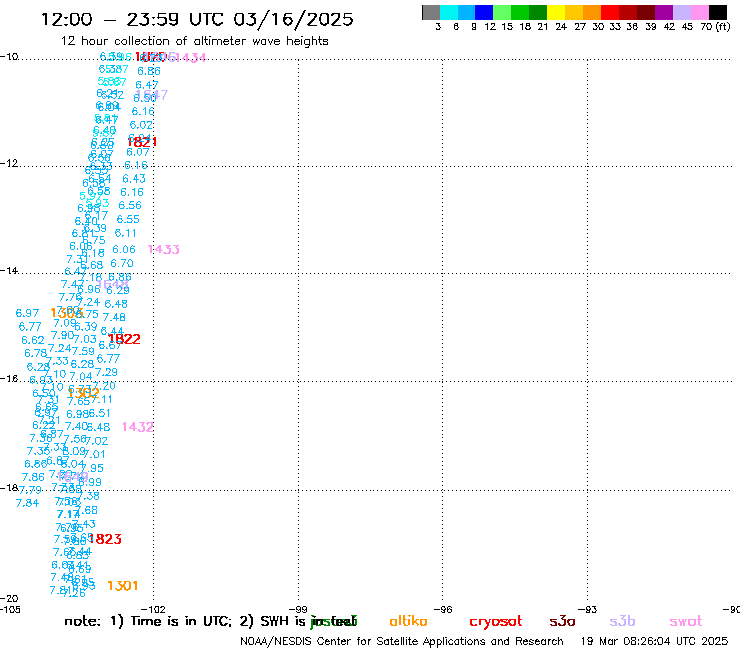Click the "7.84" wave height value

tap(27, 503)
